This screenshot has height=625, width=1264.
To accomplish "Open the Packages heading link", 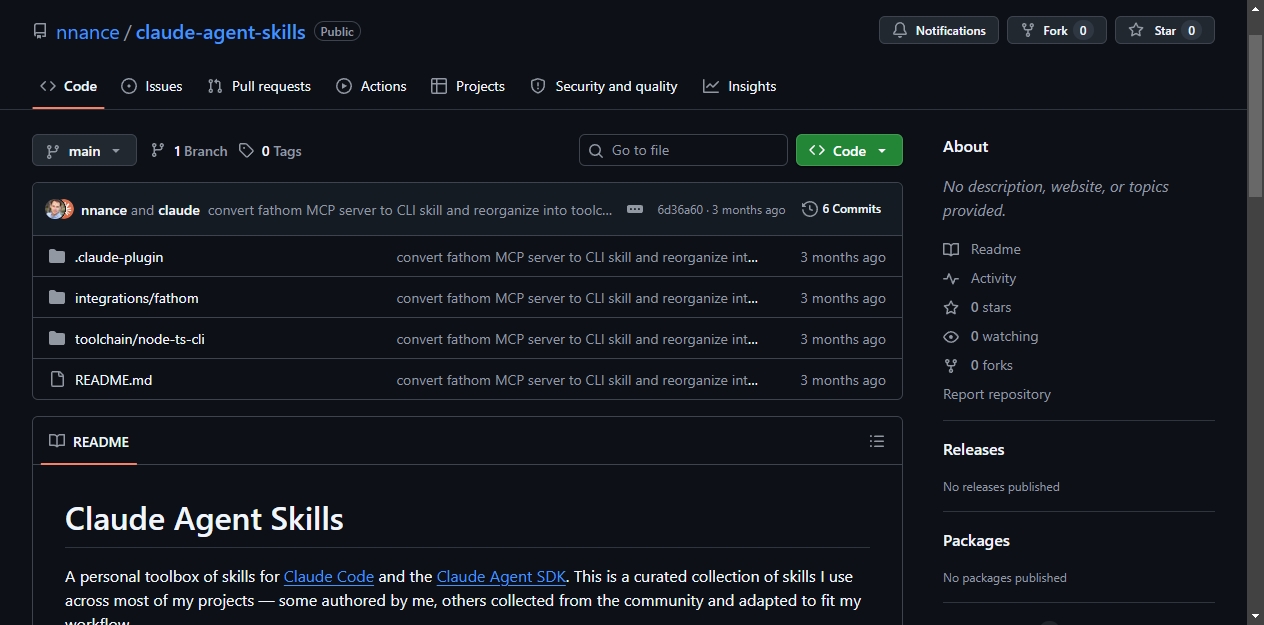I will (976, 541).
